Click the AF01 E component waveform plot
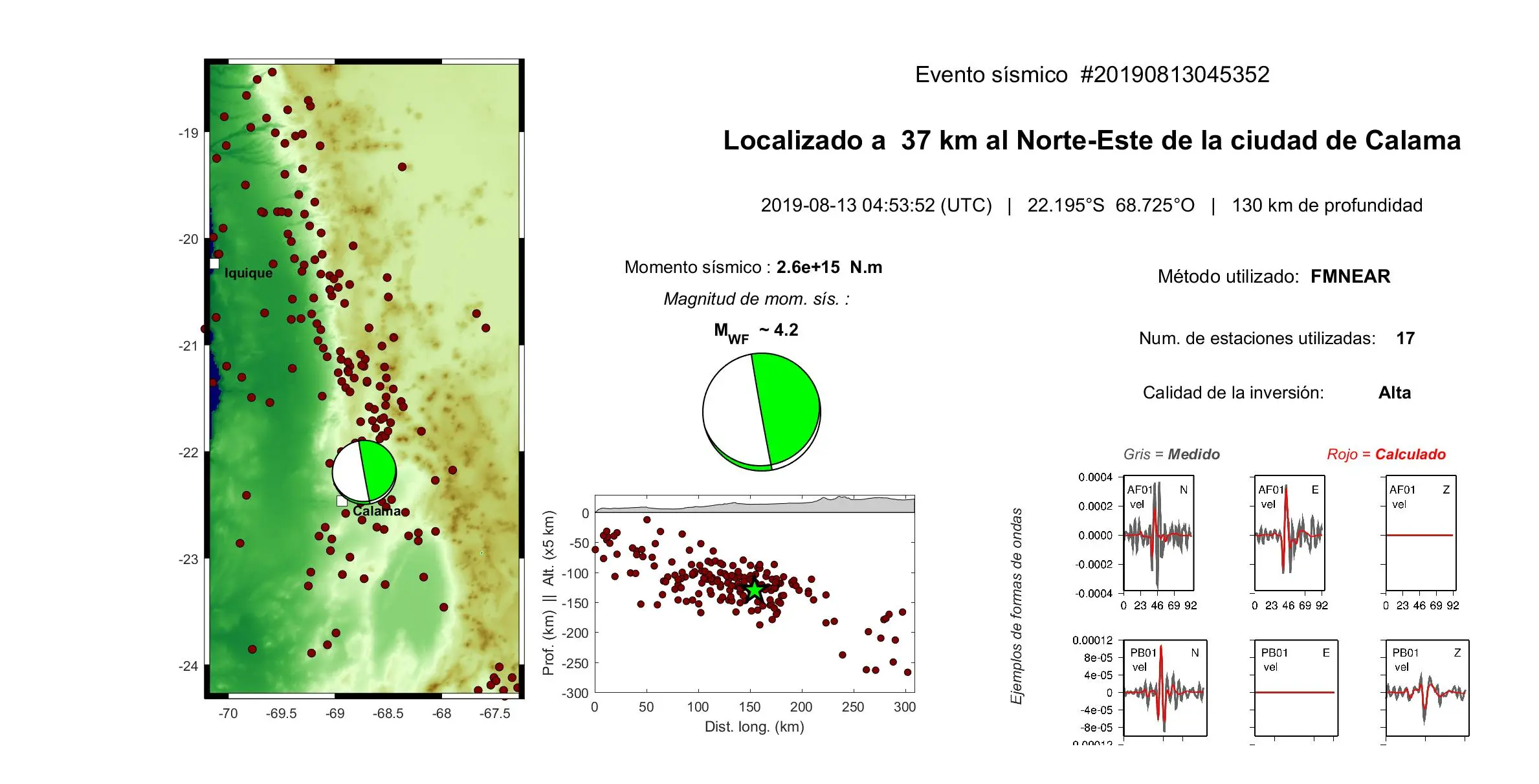The height and width of the screenshot is (784, 1539). click(1289, 534)
